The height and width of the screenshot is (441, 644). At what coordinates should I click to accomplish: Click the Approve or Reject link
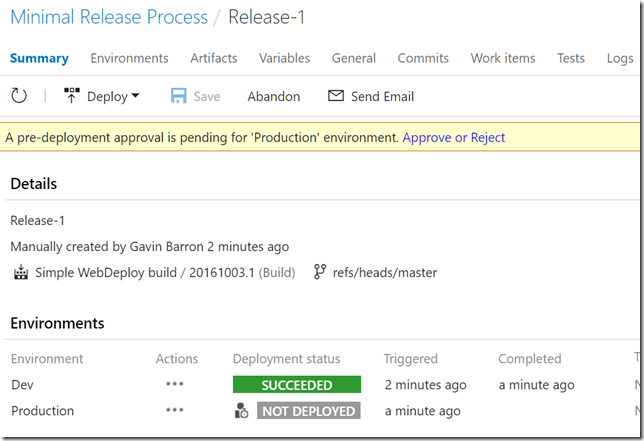454,137
